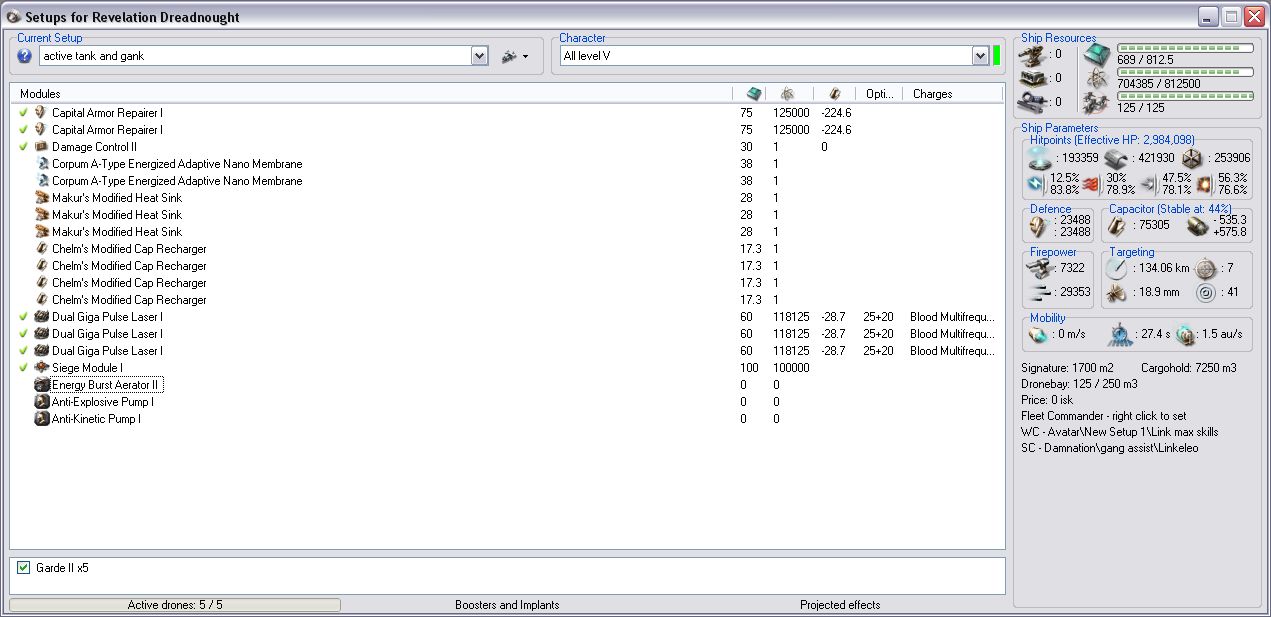Screen dimensions: 1271x617
Task: Select first Capital Armor Repairer I icon
Action: 41,113
